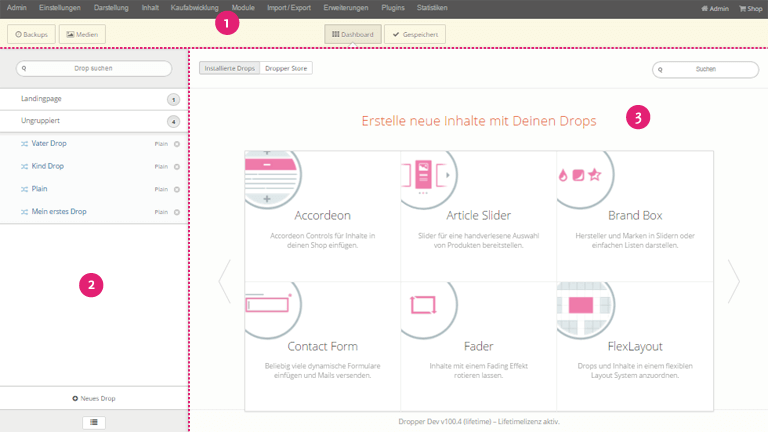Show next drops with right carousel arrow
Viewport: 768px width, 432px height.
pos(734,282)
